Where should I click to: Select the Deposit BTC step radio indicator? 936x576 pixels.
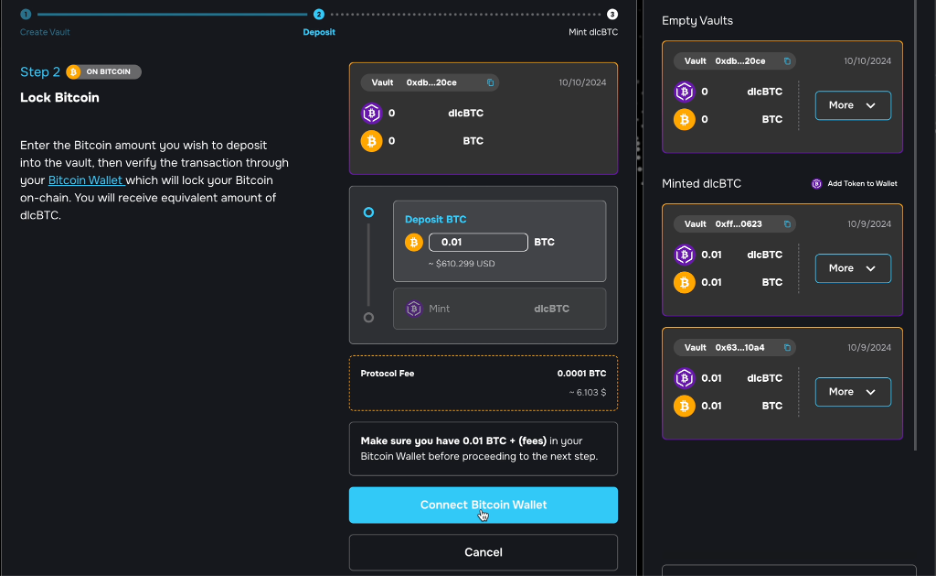click(369, 212)
